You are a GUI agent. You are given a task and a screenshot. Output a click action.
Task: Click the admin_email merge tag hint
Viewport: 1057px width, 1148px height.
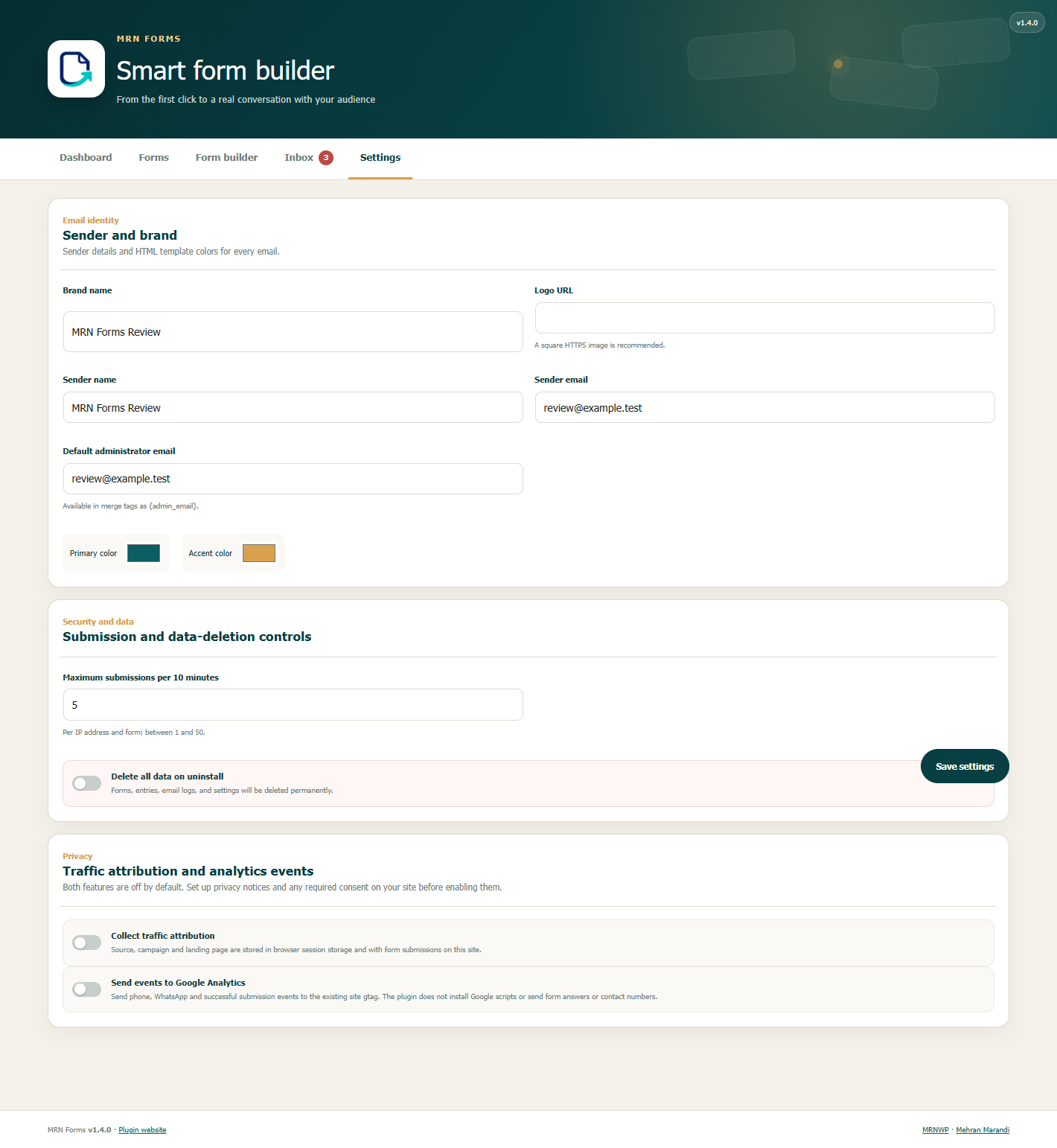click(x=131, y=506)
